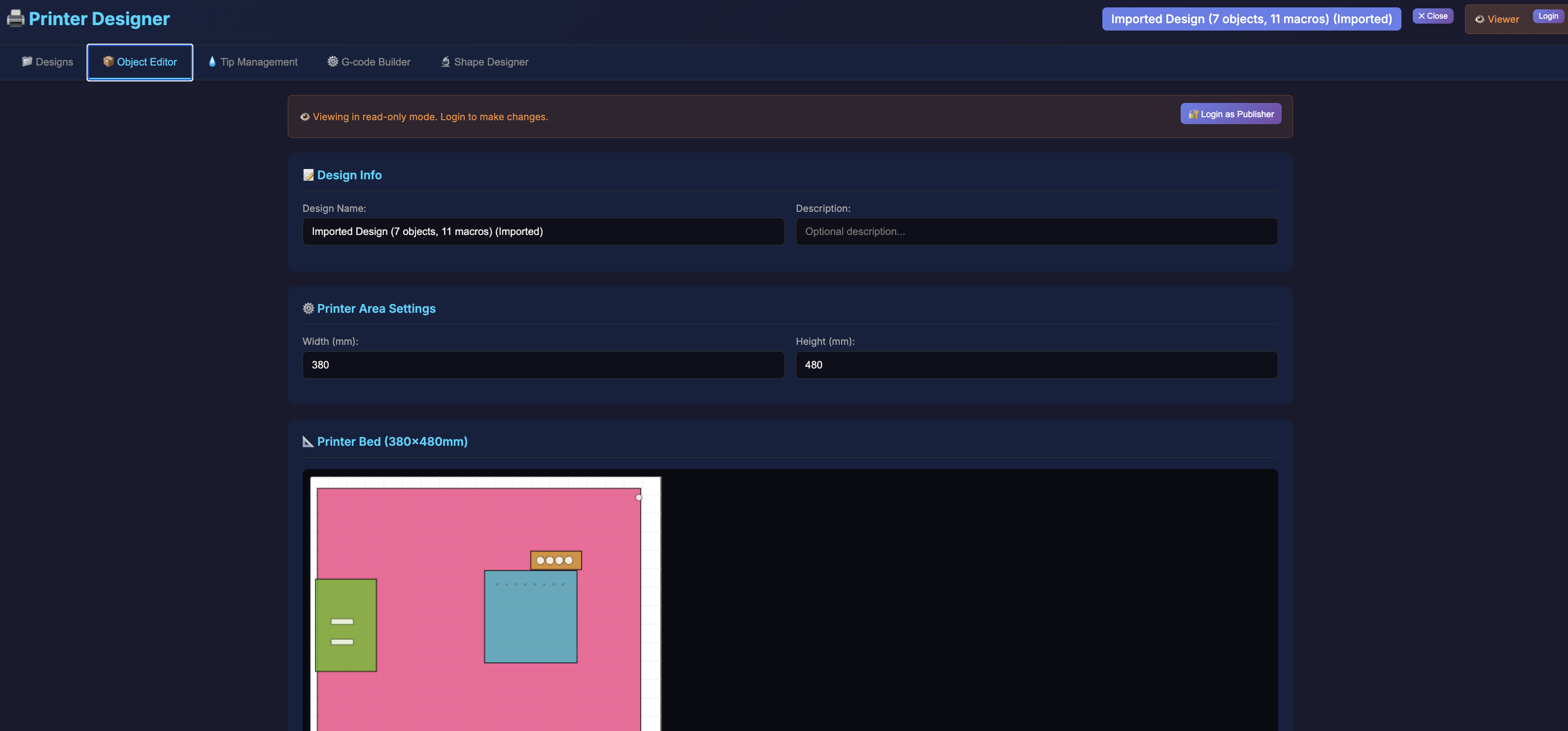Click the Shape Designer icon

(445, 62)
